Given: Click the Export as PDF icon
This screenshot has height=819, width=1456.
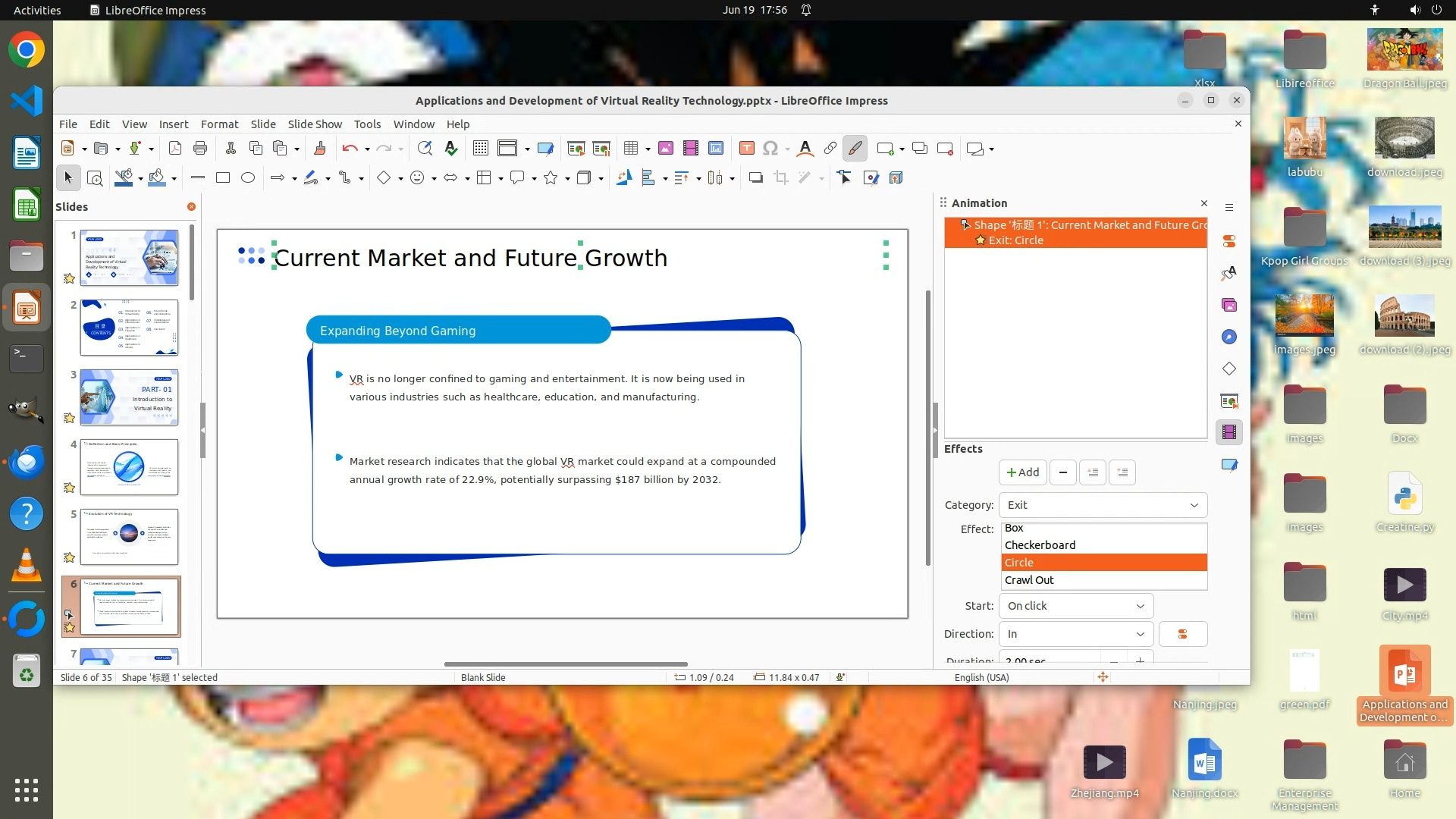Looking at the screenshot, I should [175, 149].
